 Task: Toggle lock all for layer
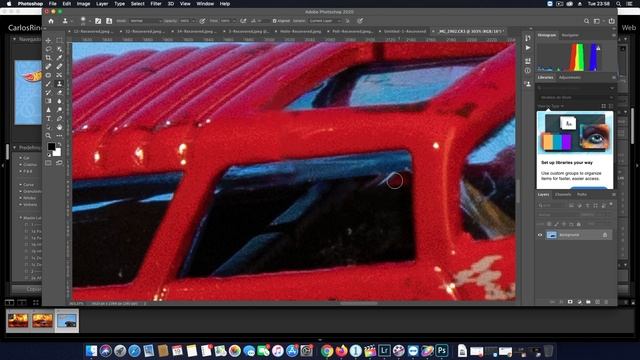point(578,224)
